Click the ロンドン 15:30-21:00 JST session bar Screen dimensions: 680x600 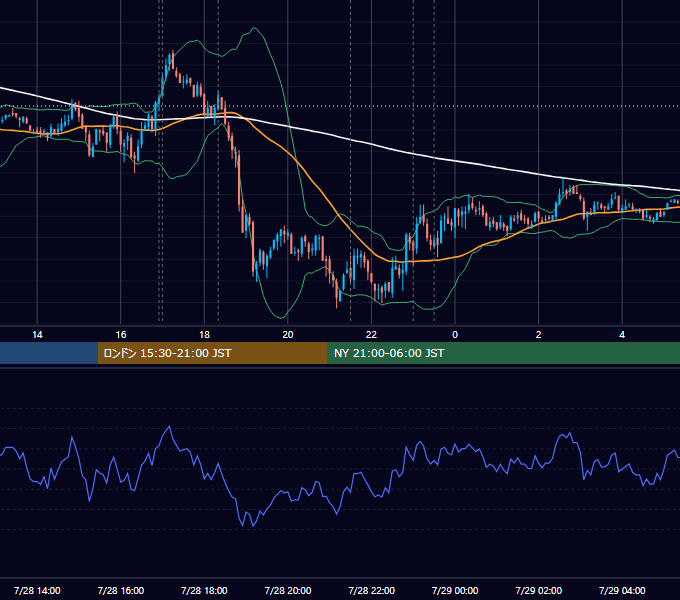212,353
